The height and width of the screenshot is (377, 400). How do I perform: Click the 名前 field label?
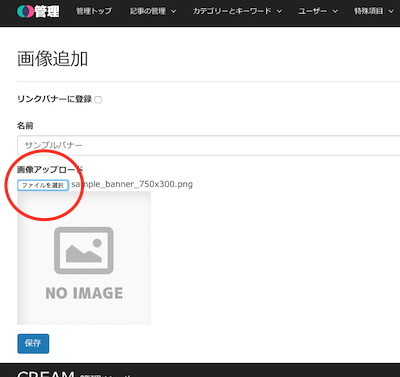point(25,126)
